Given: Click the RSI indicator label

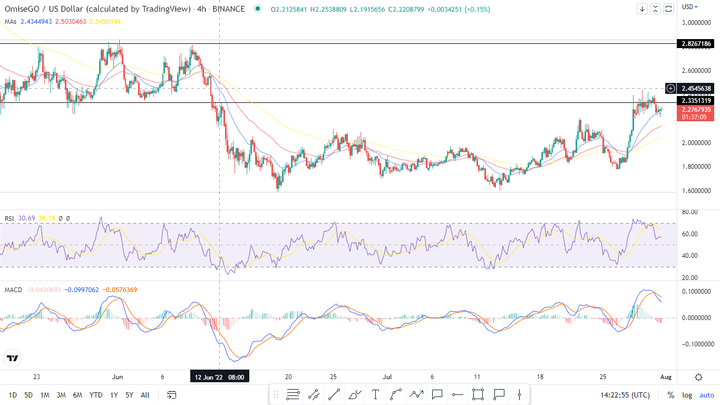Looking at the screenshot, I should point(10,218).
